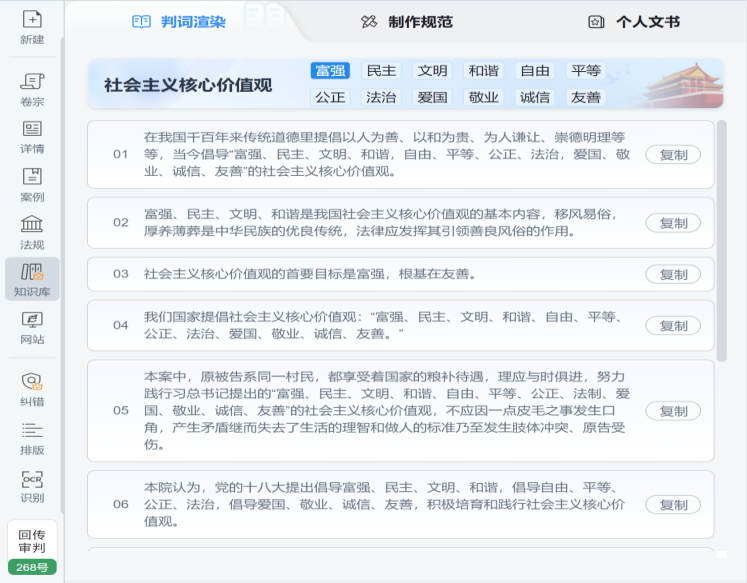Select the 富强 value tag
Screen dimensions: 747x583
click(330, 71)
